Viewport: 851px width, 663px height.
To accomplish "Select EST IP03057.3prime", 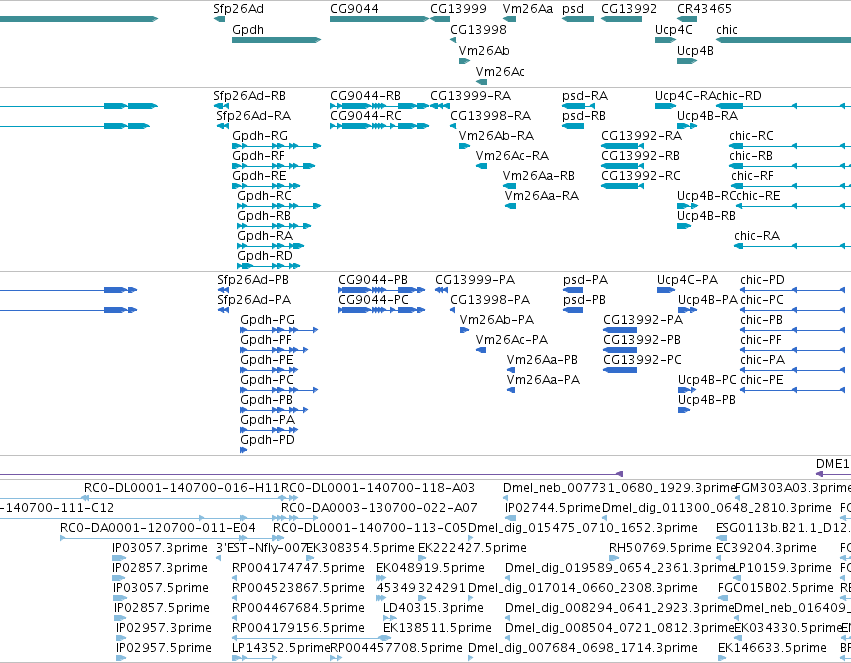I will tap(160, 548).
